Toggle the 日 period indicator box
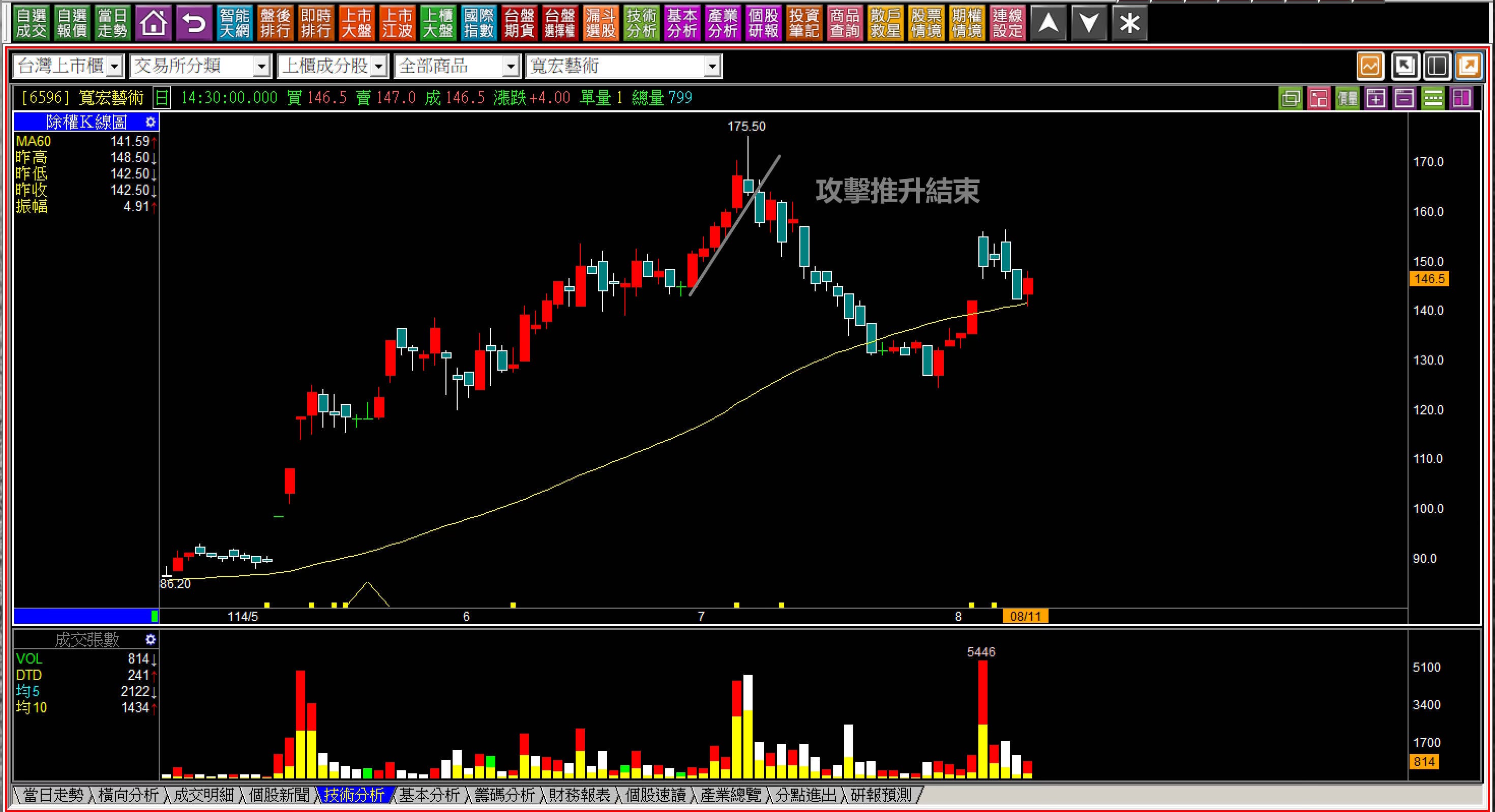 coord(162,98)
